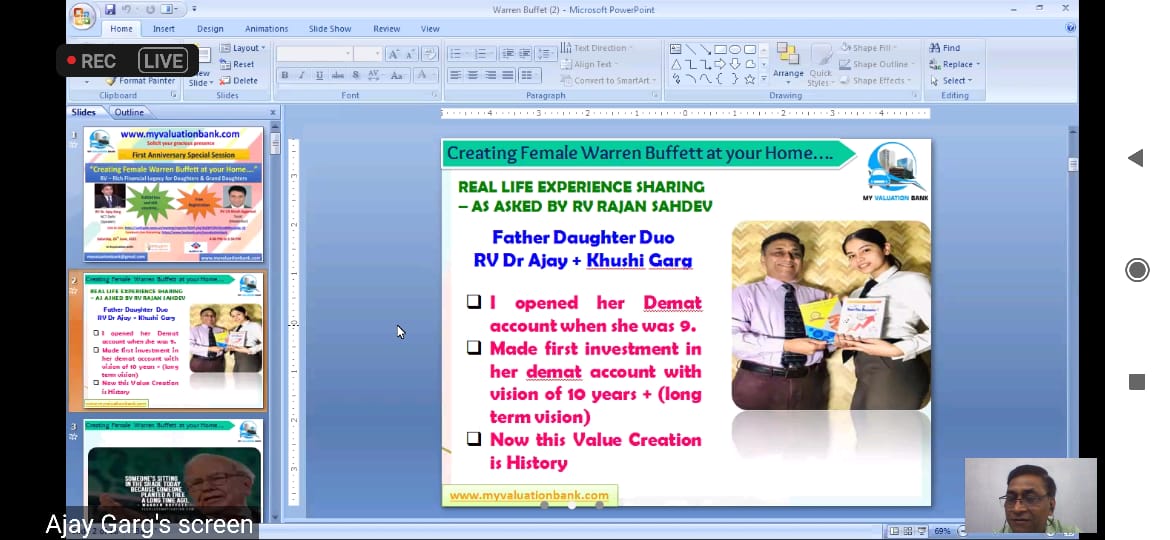Open the PowerPoint Help icon
Viewport: 1170px width, 540px height.
(1071, 28)
